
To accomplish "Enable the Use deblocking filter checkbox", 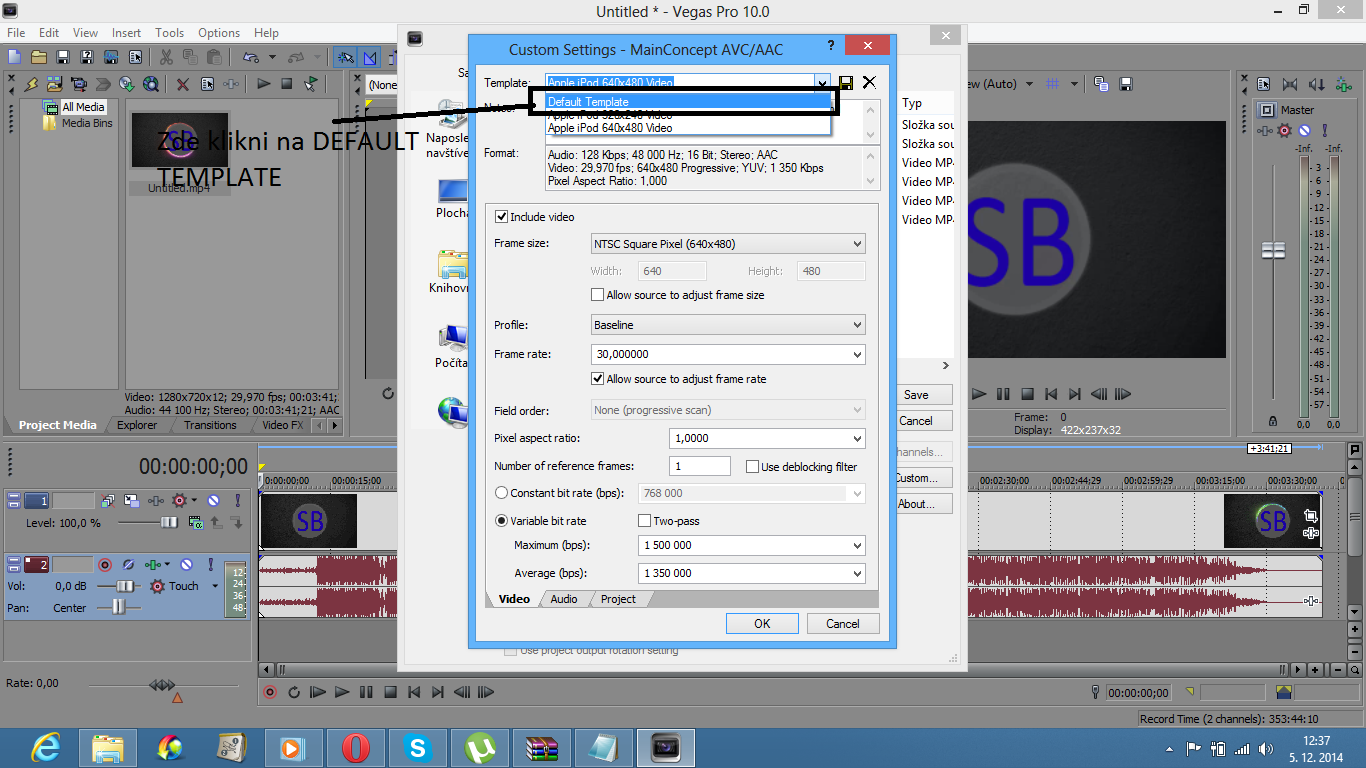I will [x=753, y=467].
